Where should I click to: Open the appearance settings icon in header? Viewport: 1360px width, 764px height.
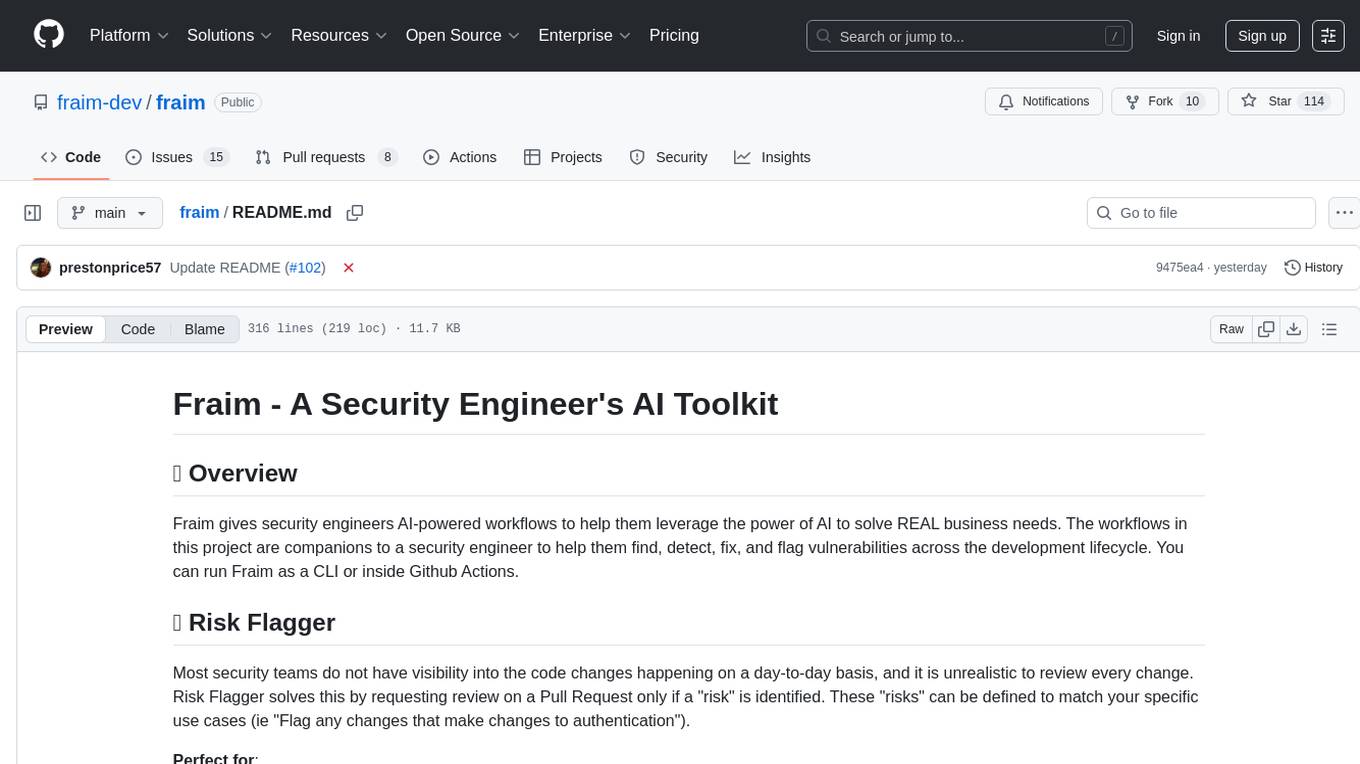tap(1328, 36)
